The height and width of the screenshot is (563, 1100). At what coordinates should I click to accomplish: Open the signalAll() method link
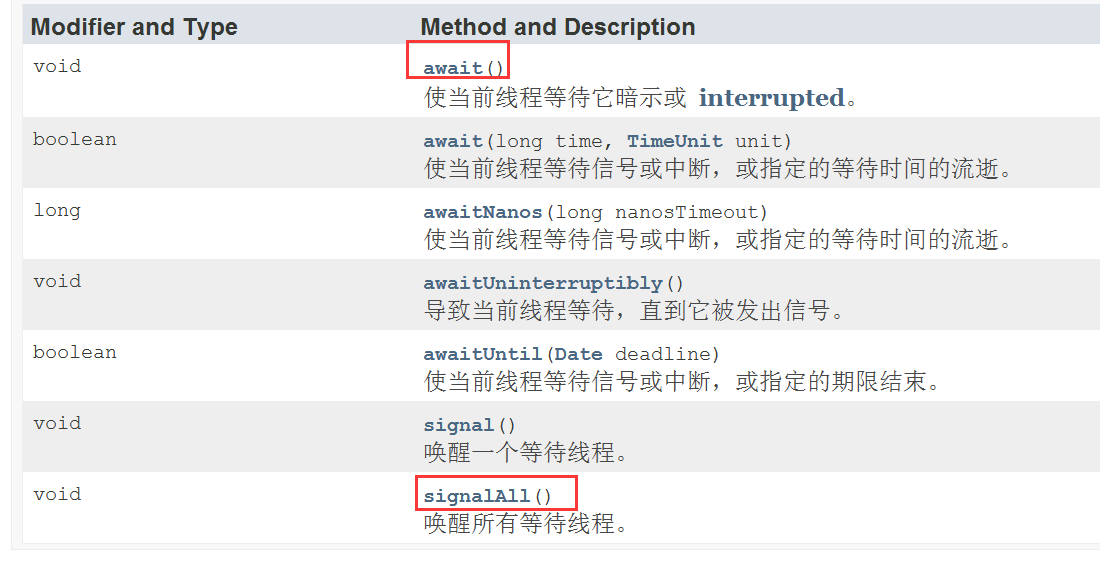[477, 496]
